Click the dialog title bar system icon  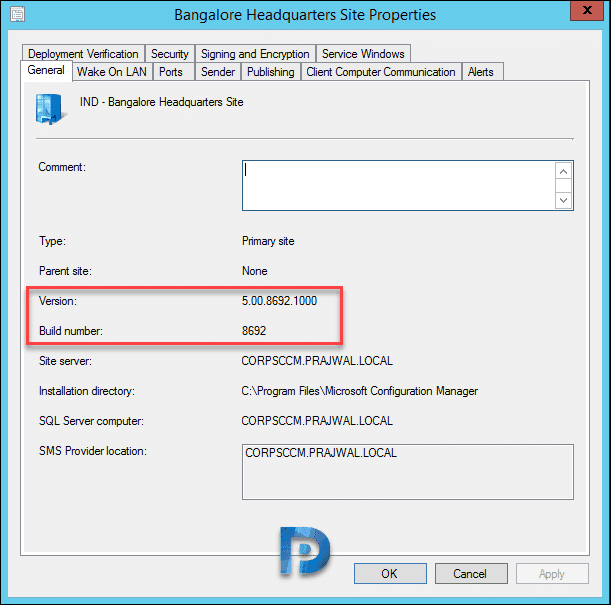tap(17, 15)
